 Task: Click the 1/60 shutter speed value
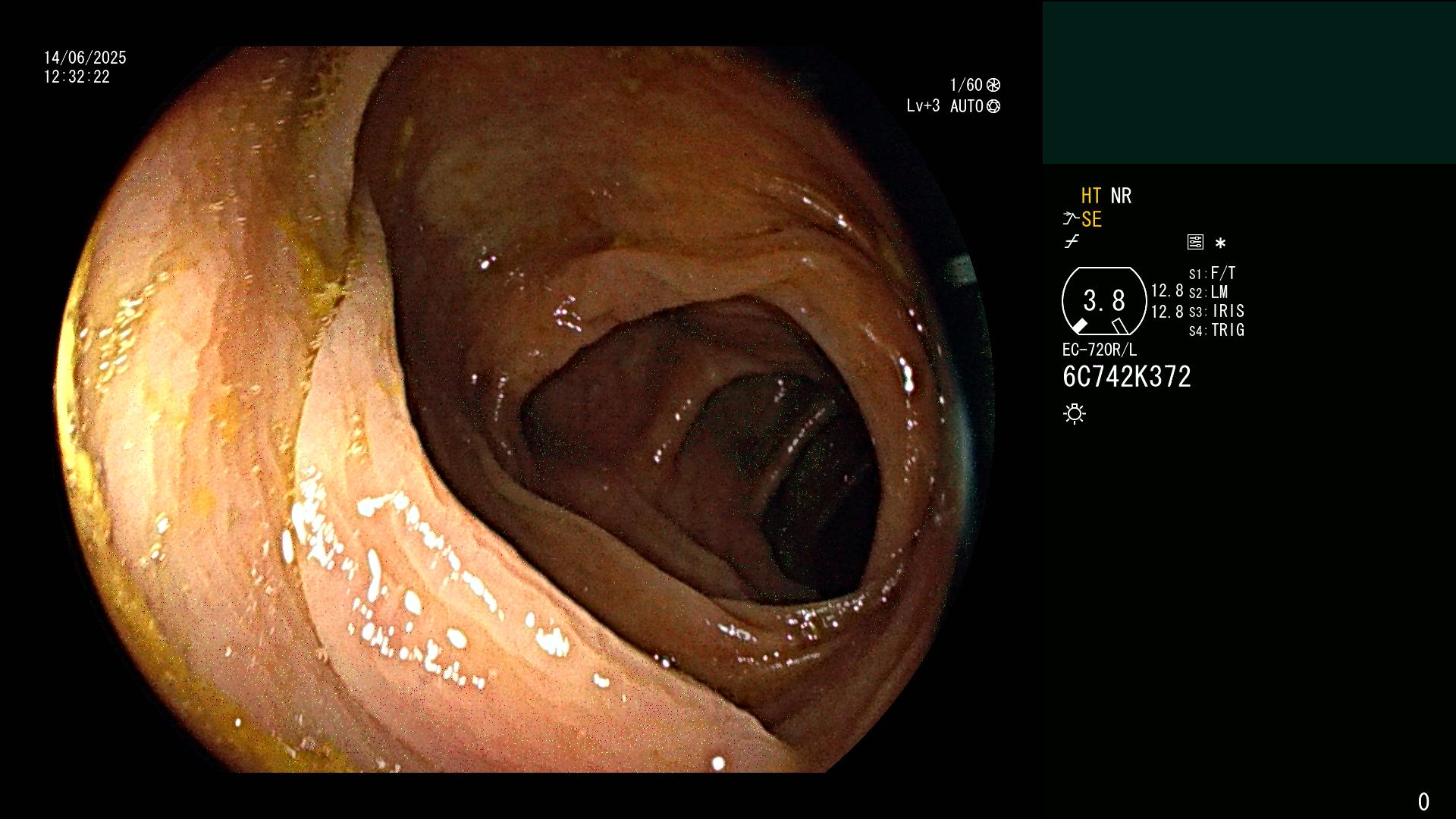pos(966,85)
